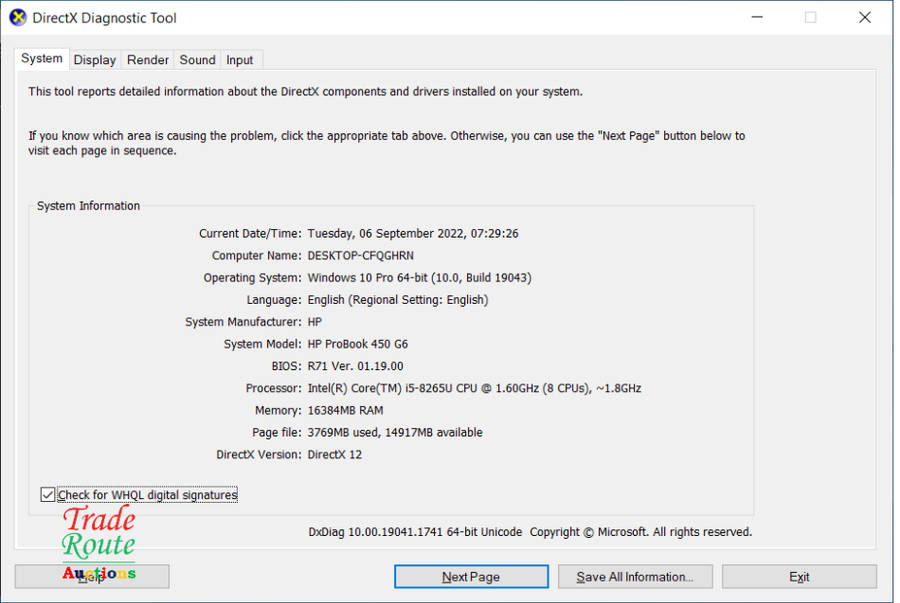Click the System tab
The image size is (900, 603).
click(42, 59)
